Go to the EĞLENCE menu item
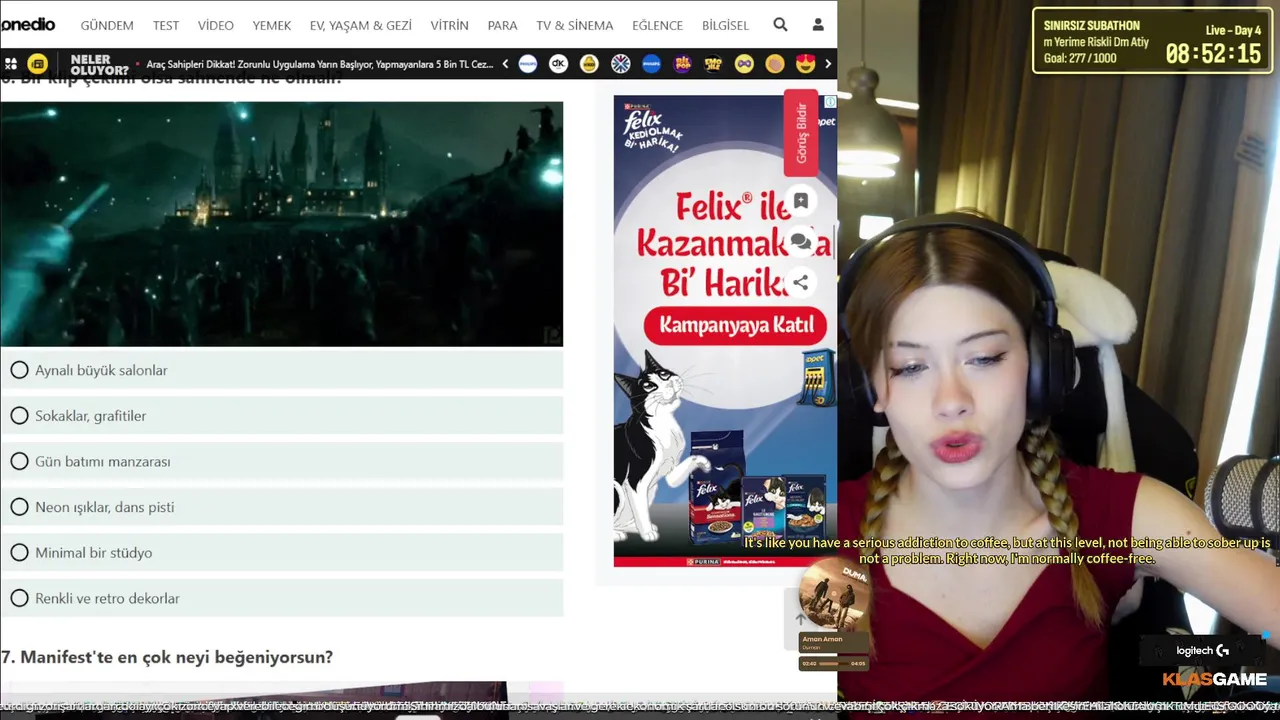This screenshot has width=1280, height=720. tap(658, 26)
